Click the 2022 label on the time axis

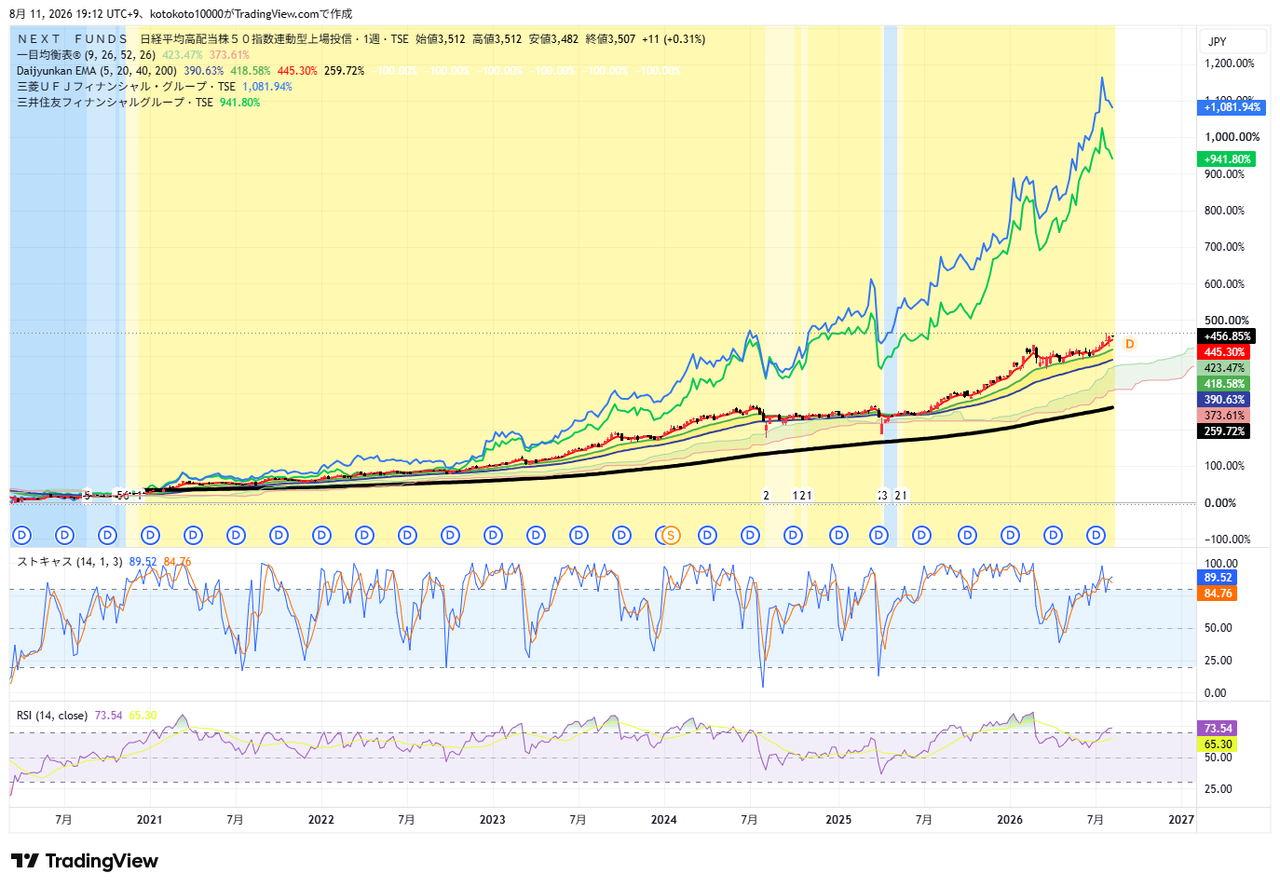(x=321, y=820)
